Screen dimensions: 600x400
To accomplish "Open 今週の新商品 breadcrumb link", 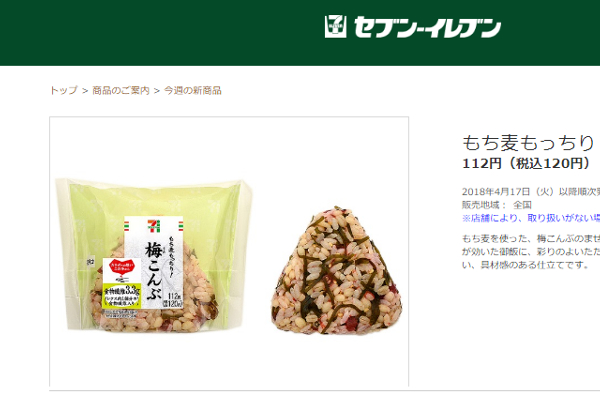I will pos(192,90).
